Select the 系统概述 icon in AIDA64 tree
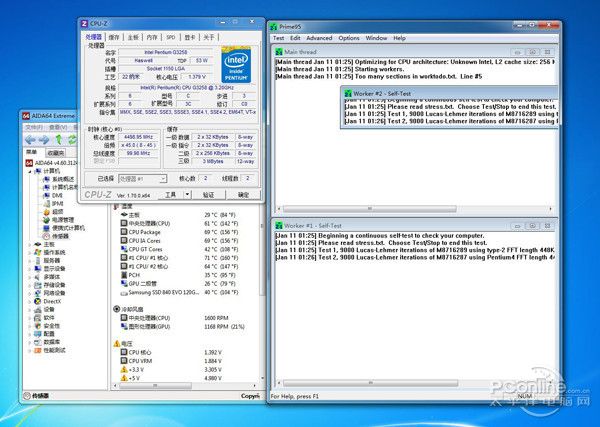Viewport: 600px width, 427px height. pyautogui.click(x=46, y=179)
